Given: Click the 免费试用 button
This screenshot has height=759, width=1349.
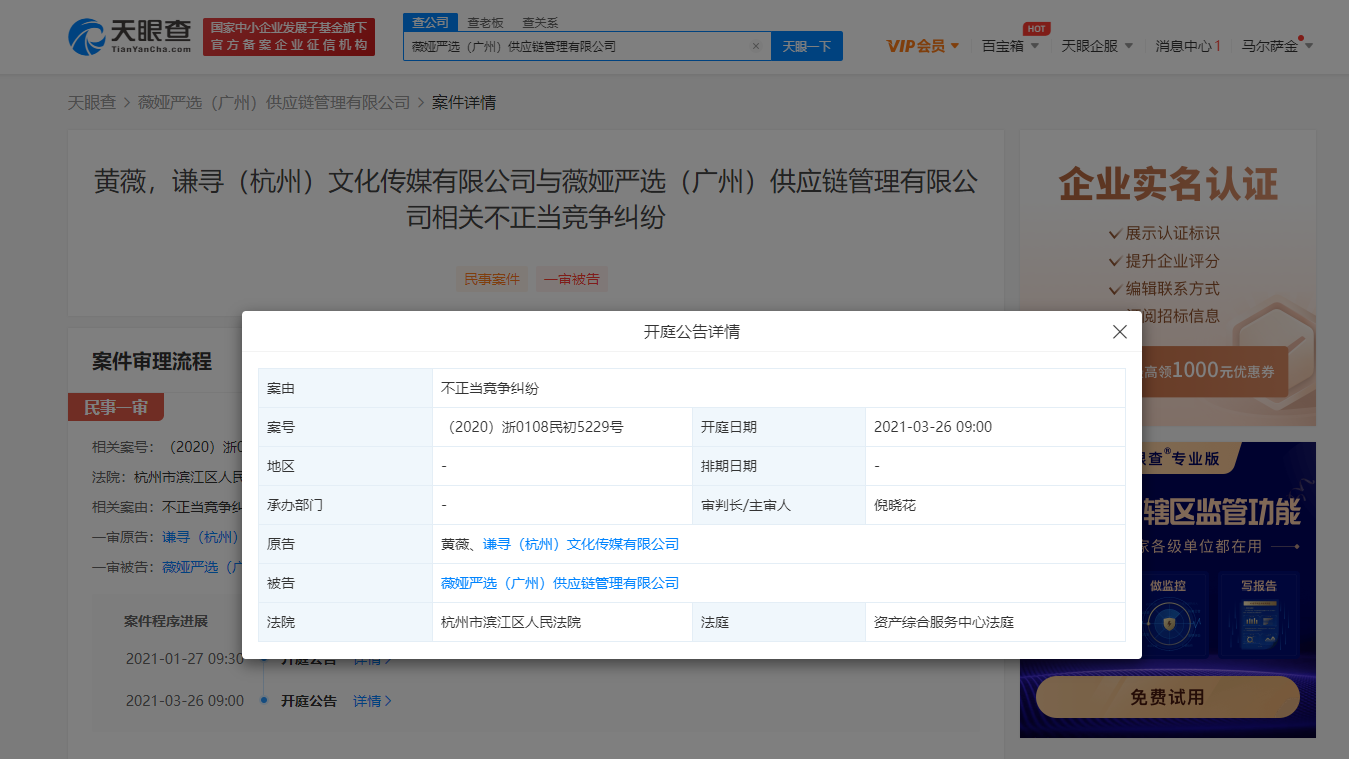Looking at the screenshot, I should (x=1167, y=697).
